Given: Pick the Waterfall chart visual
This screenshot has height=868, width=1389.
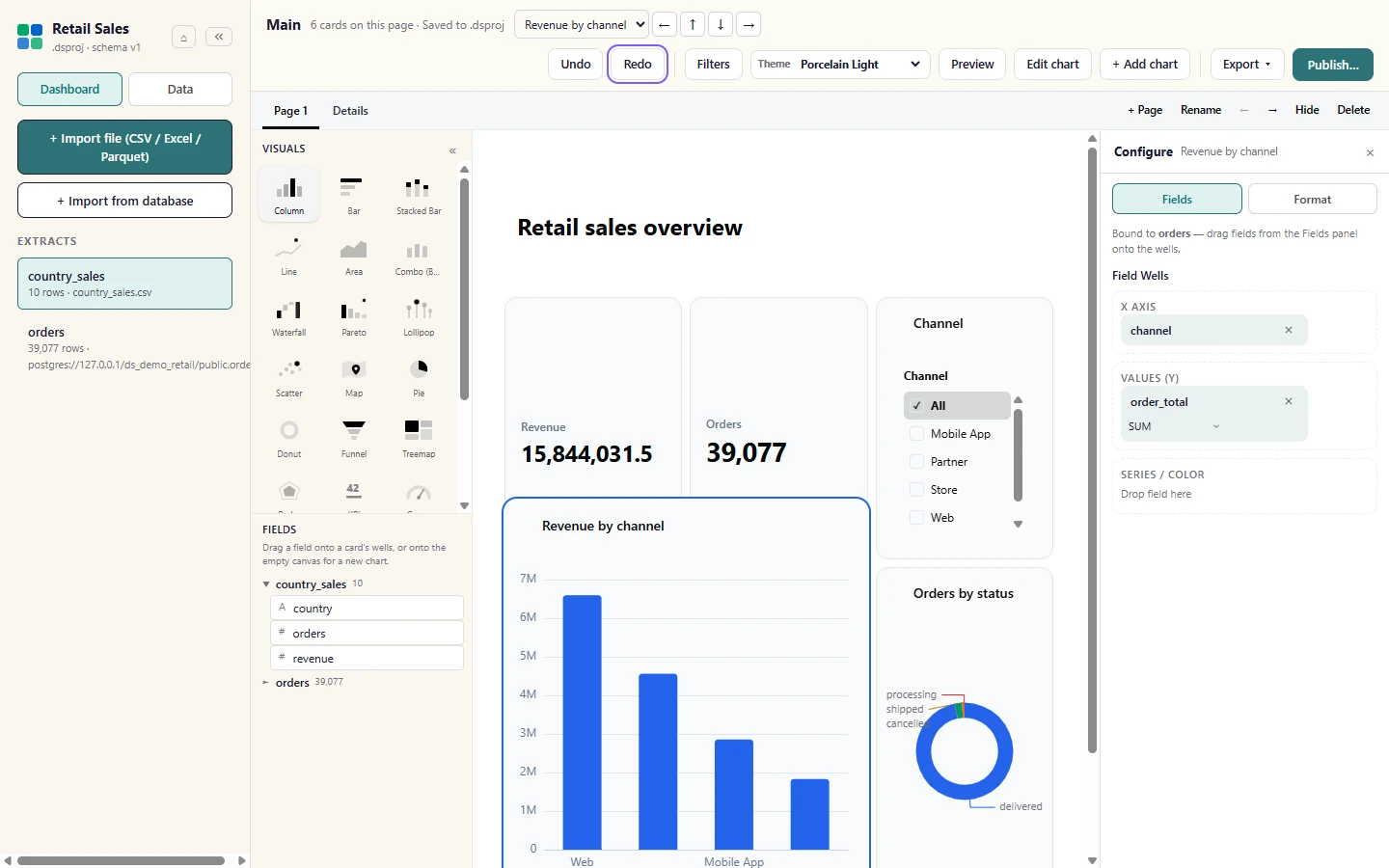Looking at the screenshot, I should tap(288, 315).
